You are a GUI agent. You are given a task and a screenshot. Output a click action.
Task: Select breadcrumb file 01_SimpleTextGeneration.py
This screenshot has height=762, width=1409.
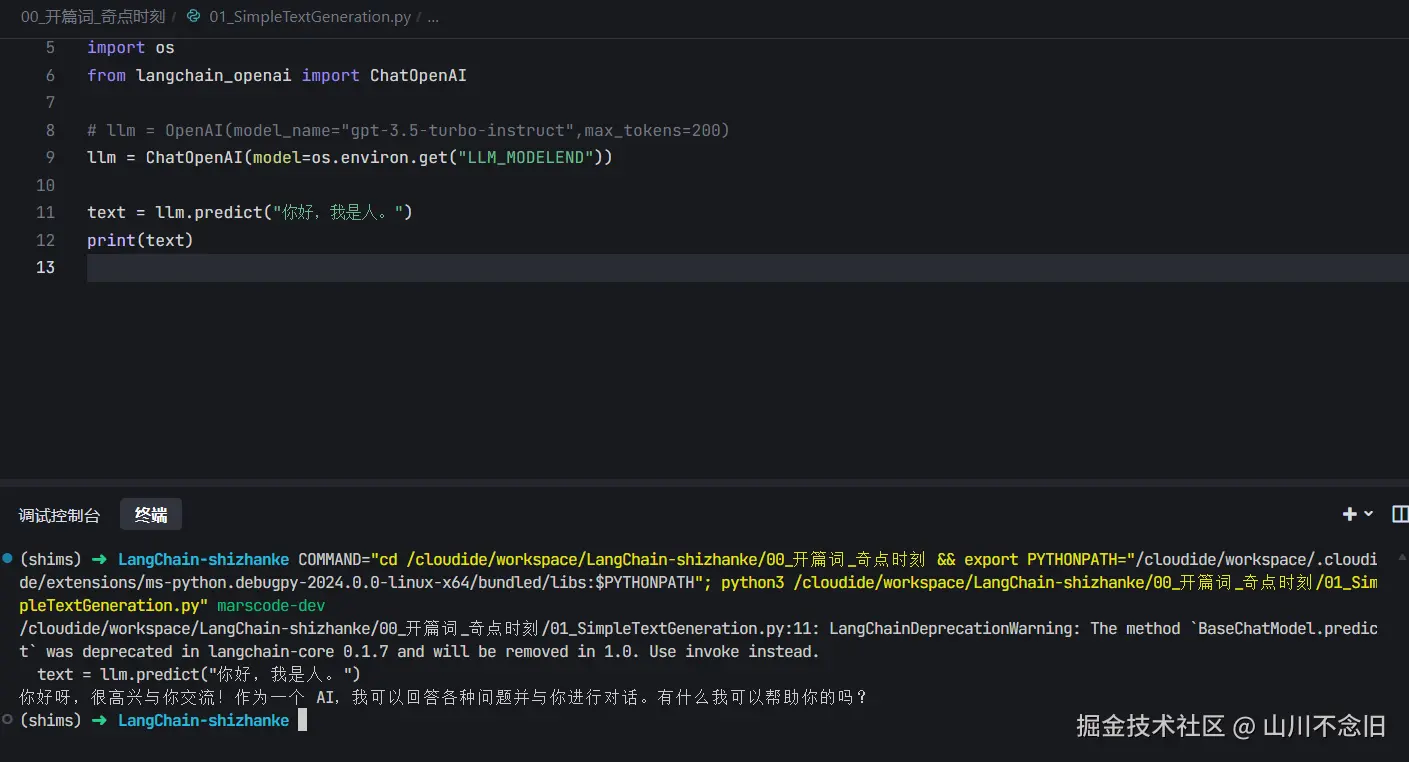[x=309, y=17]
